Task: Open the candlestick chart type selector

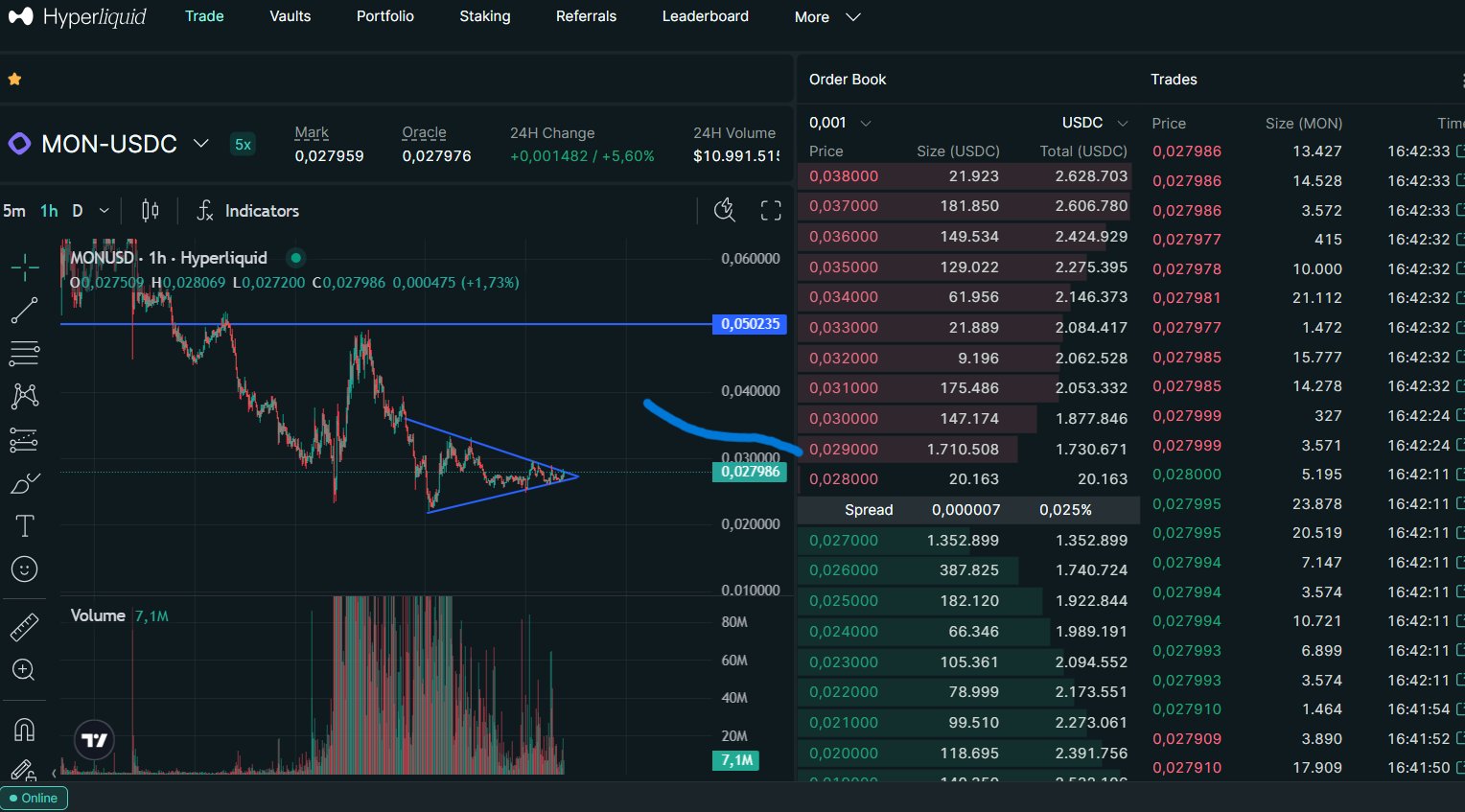Action: tap(151, 211)
